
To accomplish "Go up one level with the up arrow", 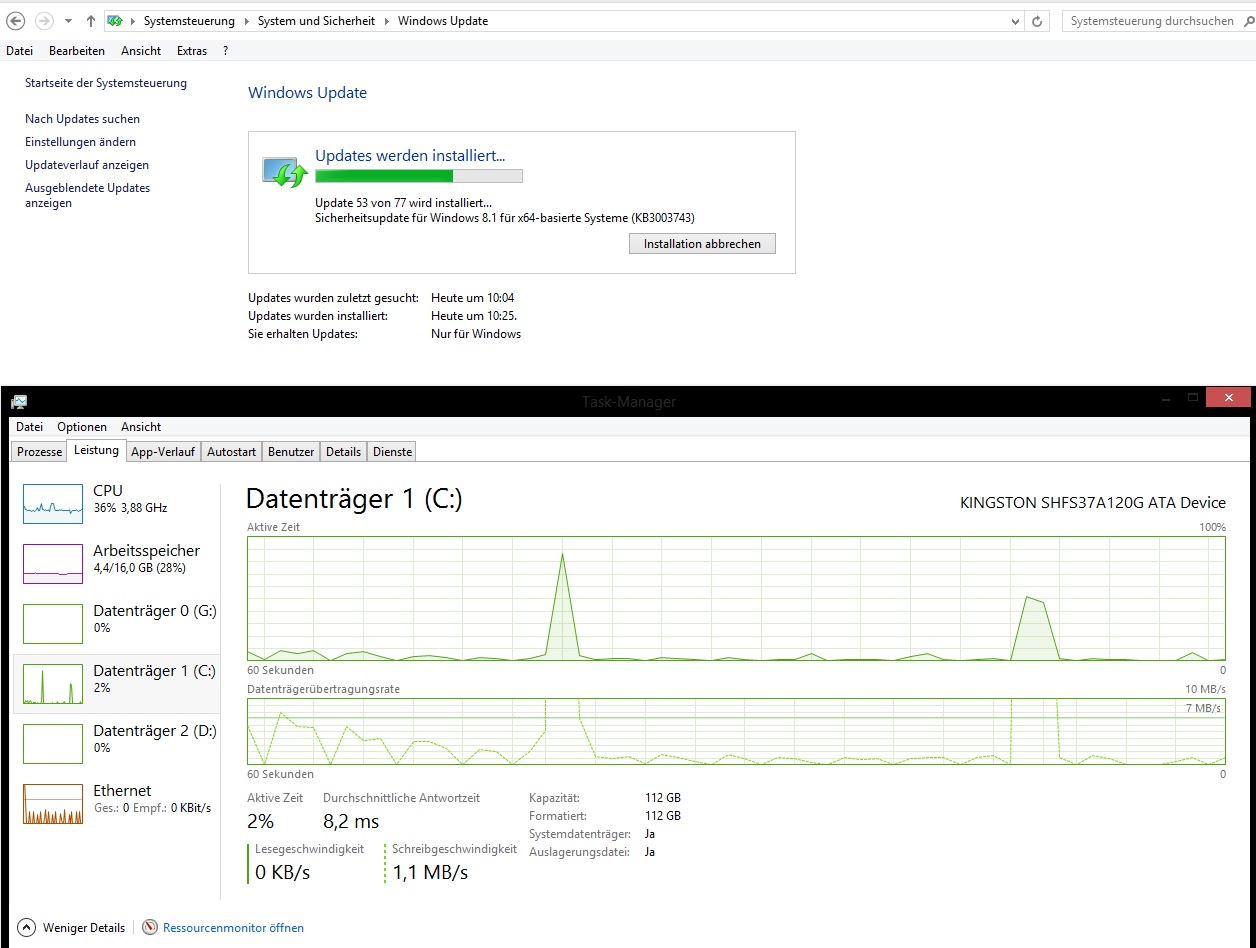I will (x=91, y=21).
